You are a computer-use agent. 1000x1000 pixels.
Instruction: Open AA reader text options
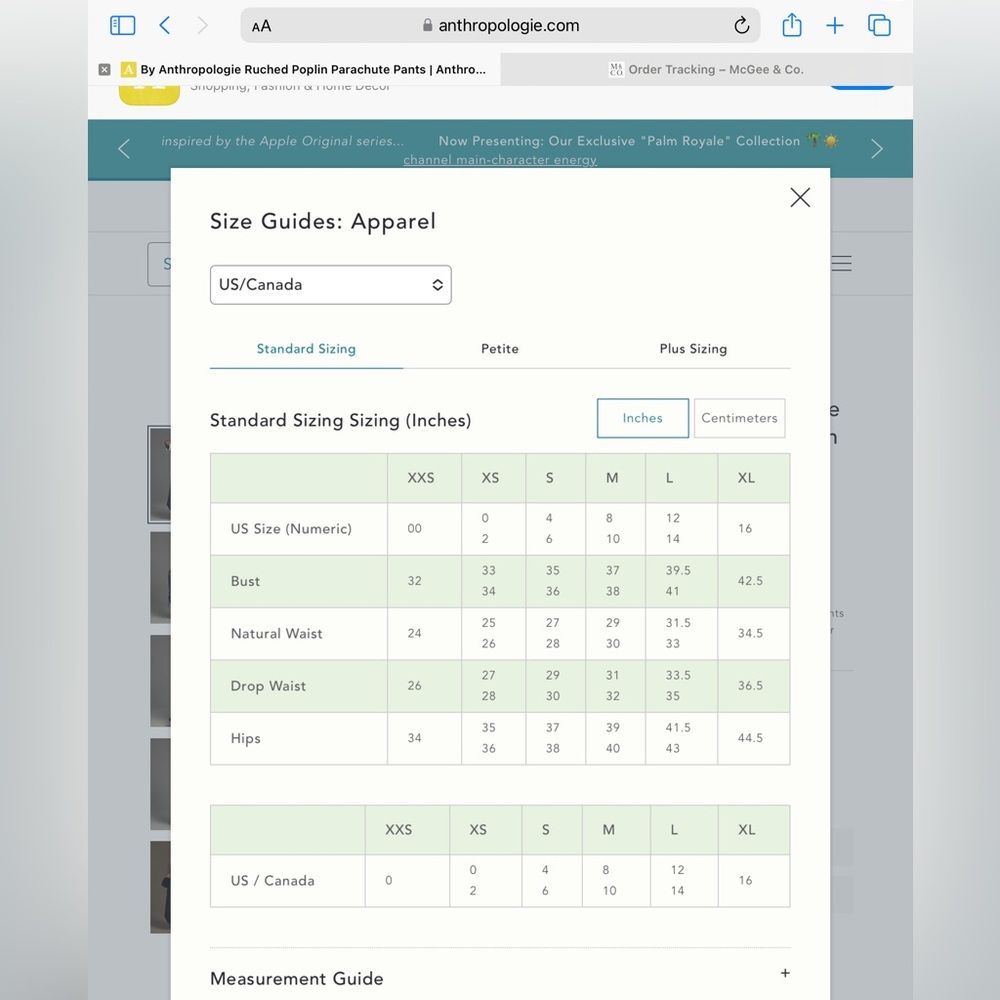point(261,26)
